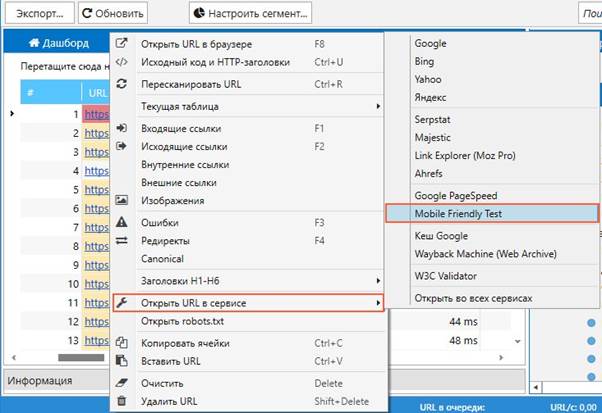Click the warning triangle icon beside 'Ошибки'
Screen dimensions: 602x413
pos(122,222)
